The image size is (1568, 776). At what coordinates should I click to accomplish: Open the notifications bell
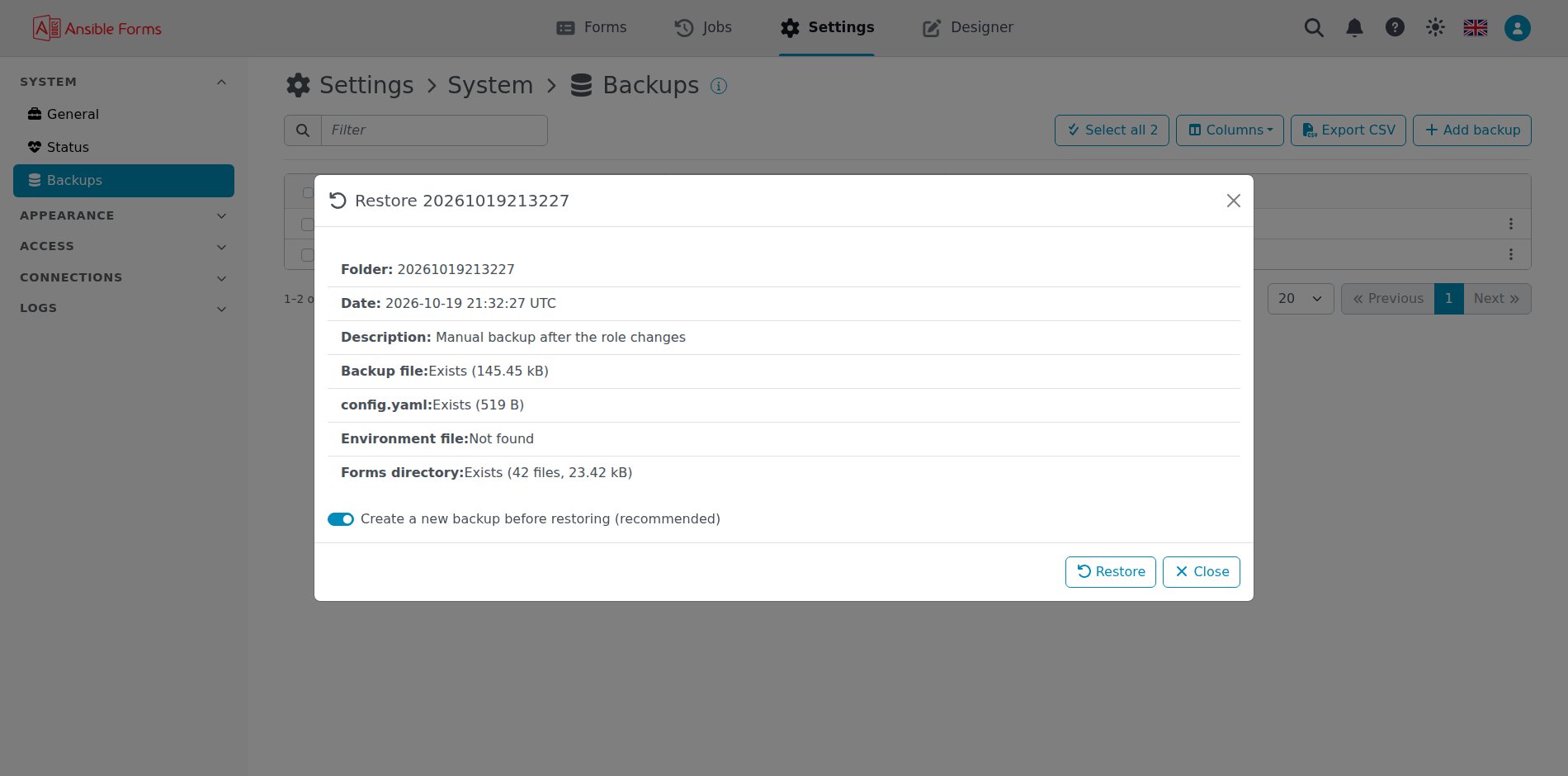click(1354, 28)
